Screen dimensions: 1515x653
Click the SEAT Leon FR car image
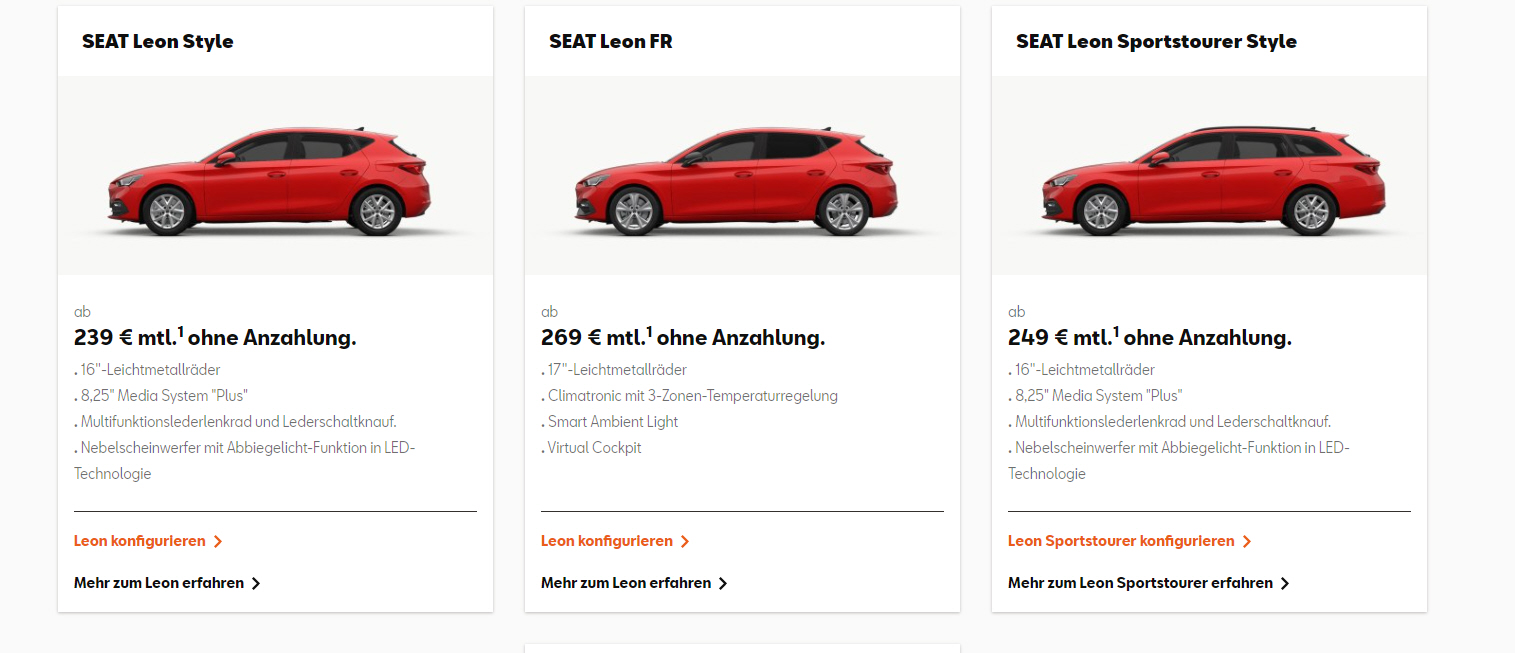[742, 176]
